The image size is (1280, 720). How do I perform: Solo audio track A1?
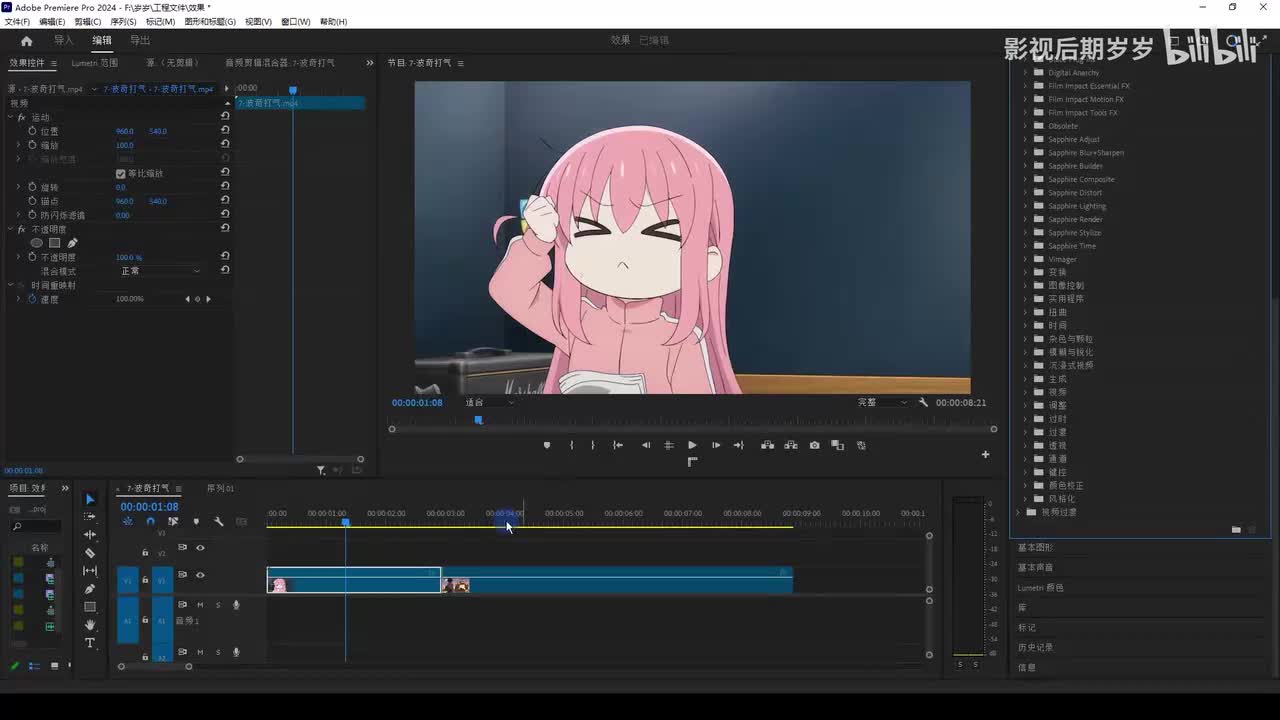click(218, 605)
